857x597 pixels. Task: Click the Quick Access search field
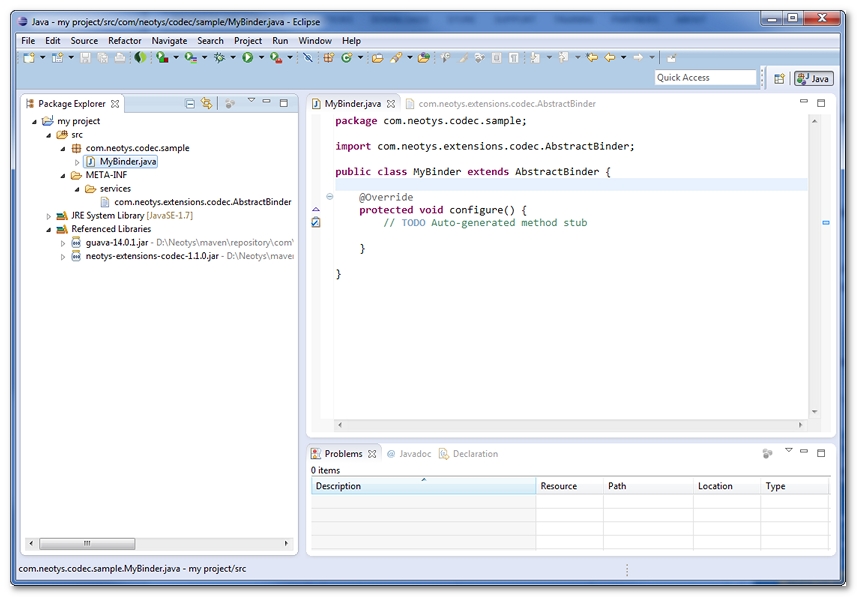(x=705, y=78)
